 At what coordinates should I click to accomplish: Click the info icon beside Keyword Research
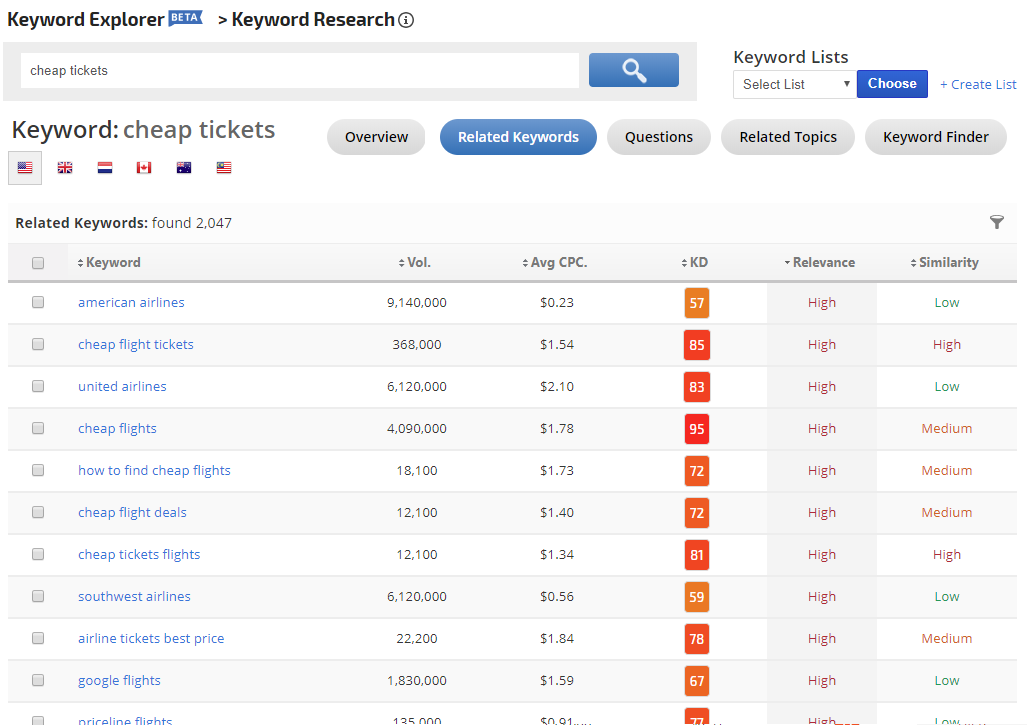coord(406,21)
